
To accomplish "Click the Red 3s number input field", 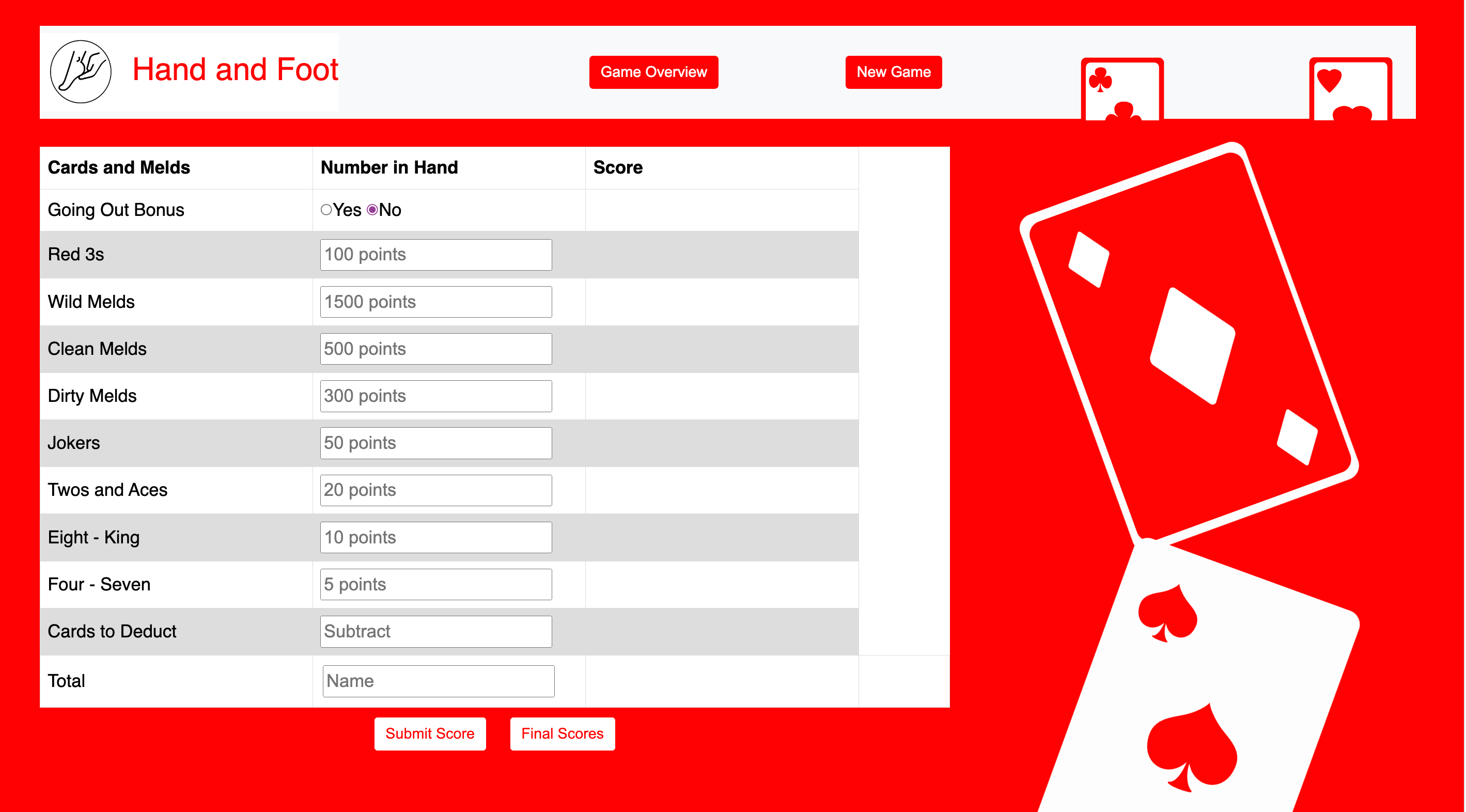I will pos(435,255).
